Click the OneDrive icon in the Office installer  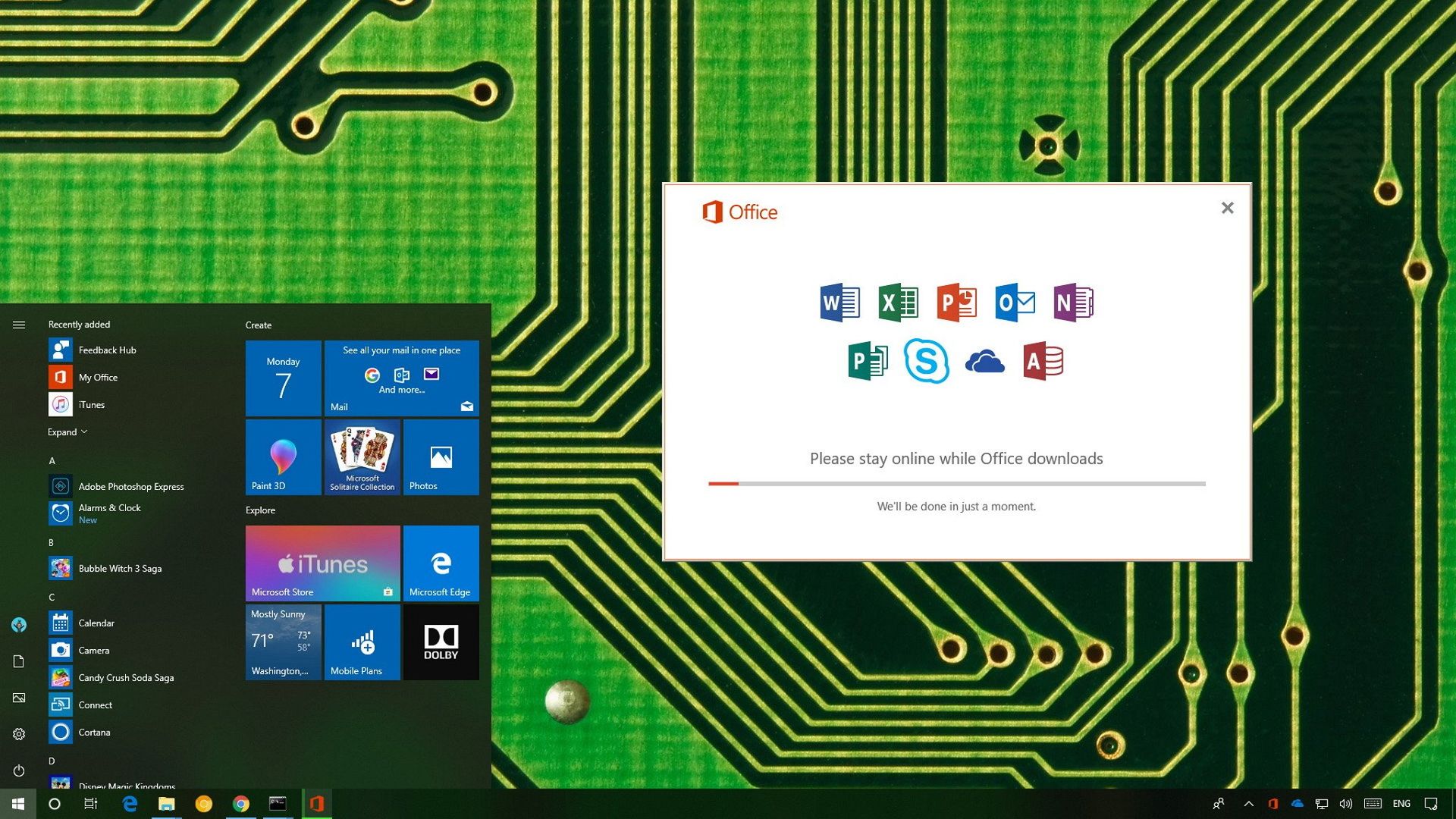(x=985, y=362)
